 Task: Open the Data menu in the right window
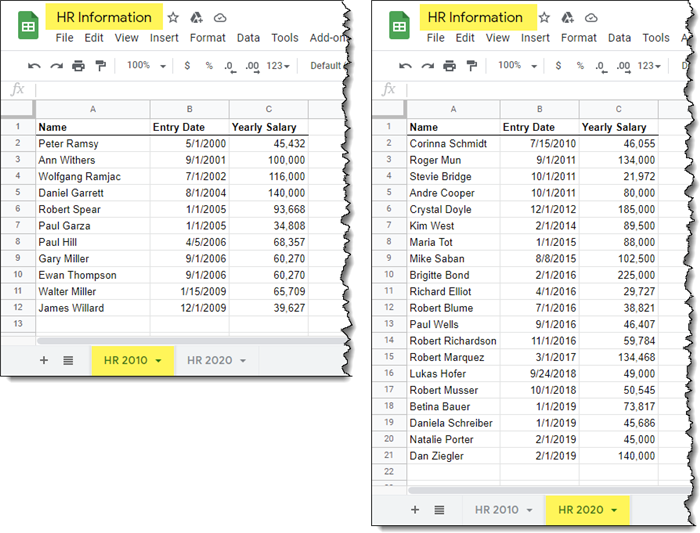click(x=619, y=38)
